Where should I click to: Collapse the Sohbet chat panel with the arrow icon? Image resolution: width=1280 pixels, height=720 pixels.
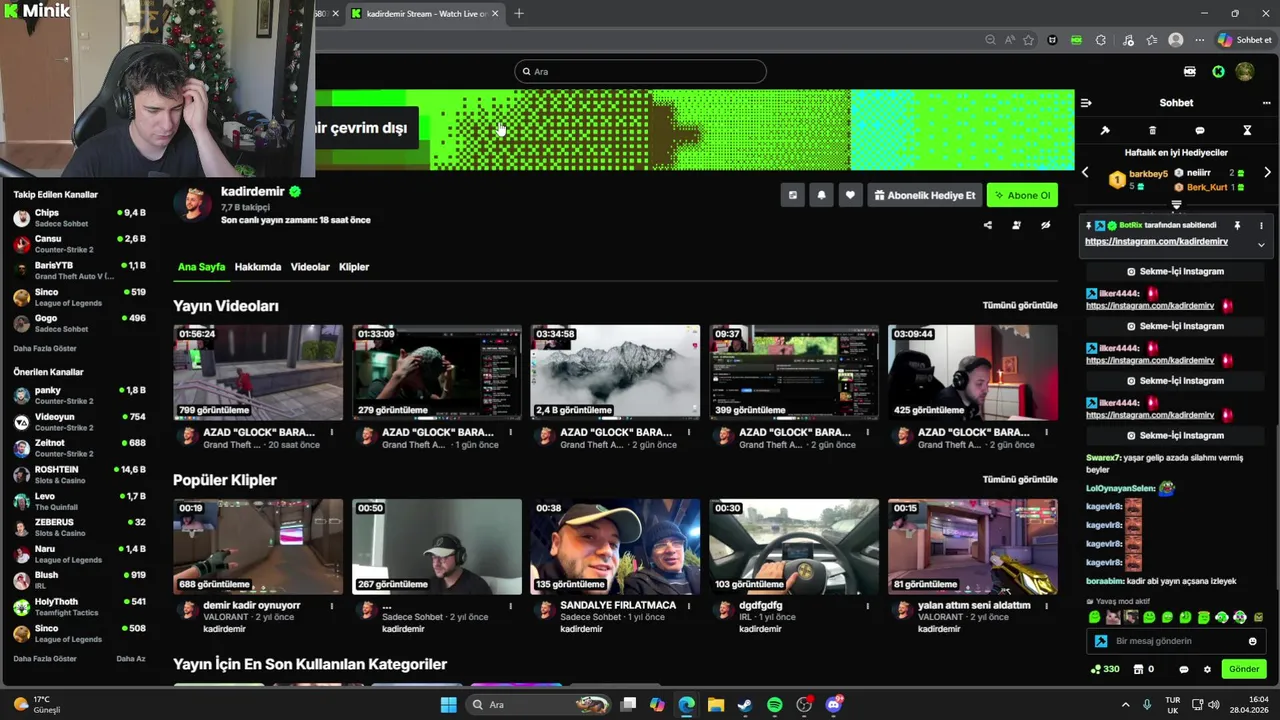pos(1086,103)
